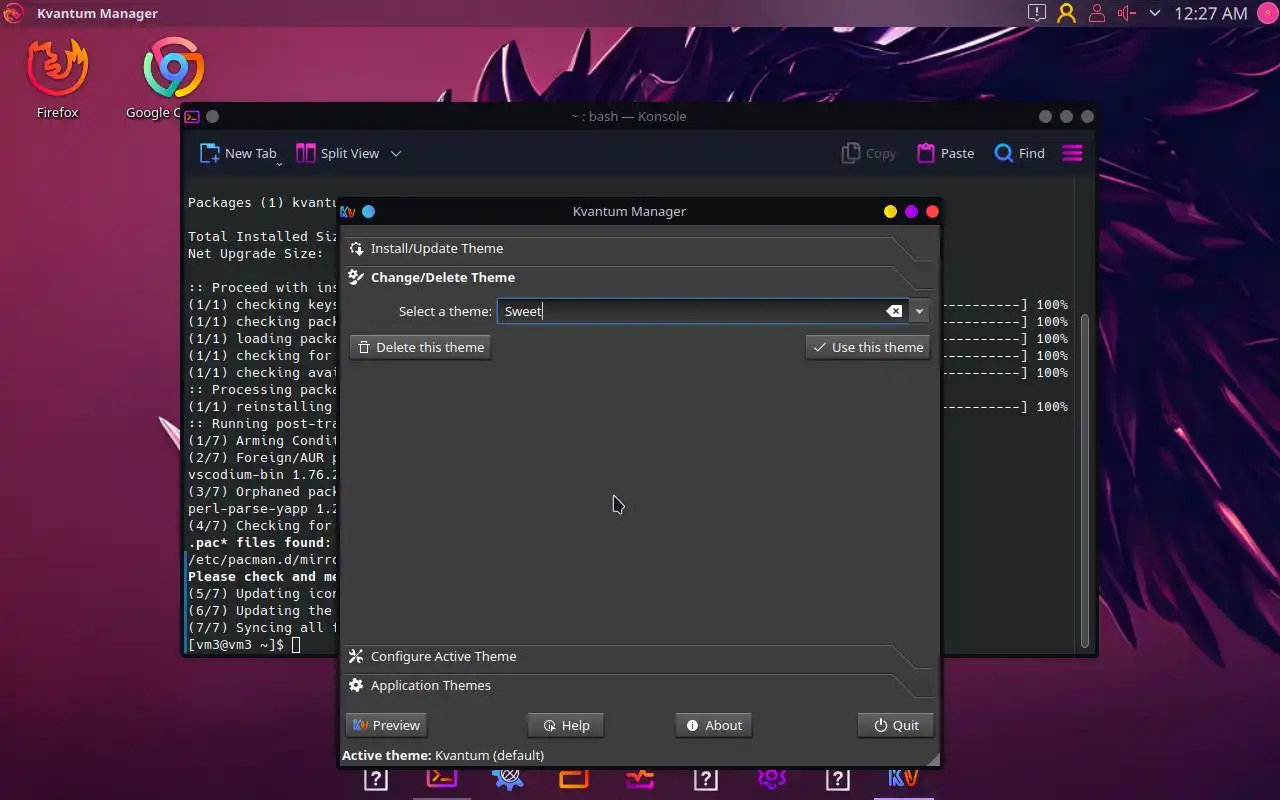Viewport: 1280px width, 800px height.
Task: Minimize Kvantum Manager with yellow button
Action: click(x=890, y=211)
